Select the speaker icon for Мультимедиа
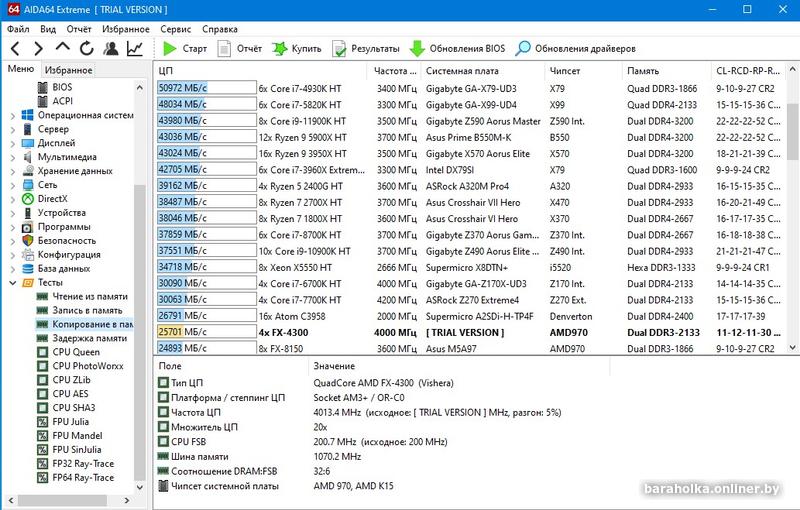 (28, 157)
